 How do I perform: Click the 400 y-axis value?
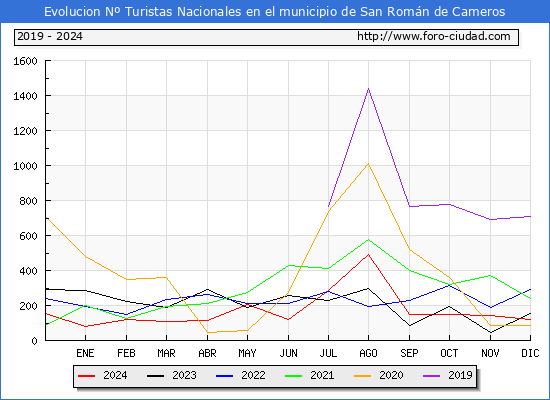click(28, 271)
